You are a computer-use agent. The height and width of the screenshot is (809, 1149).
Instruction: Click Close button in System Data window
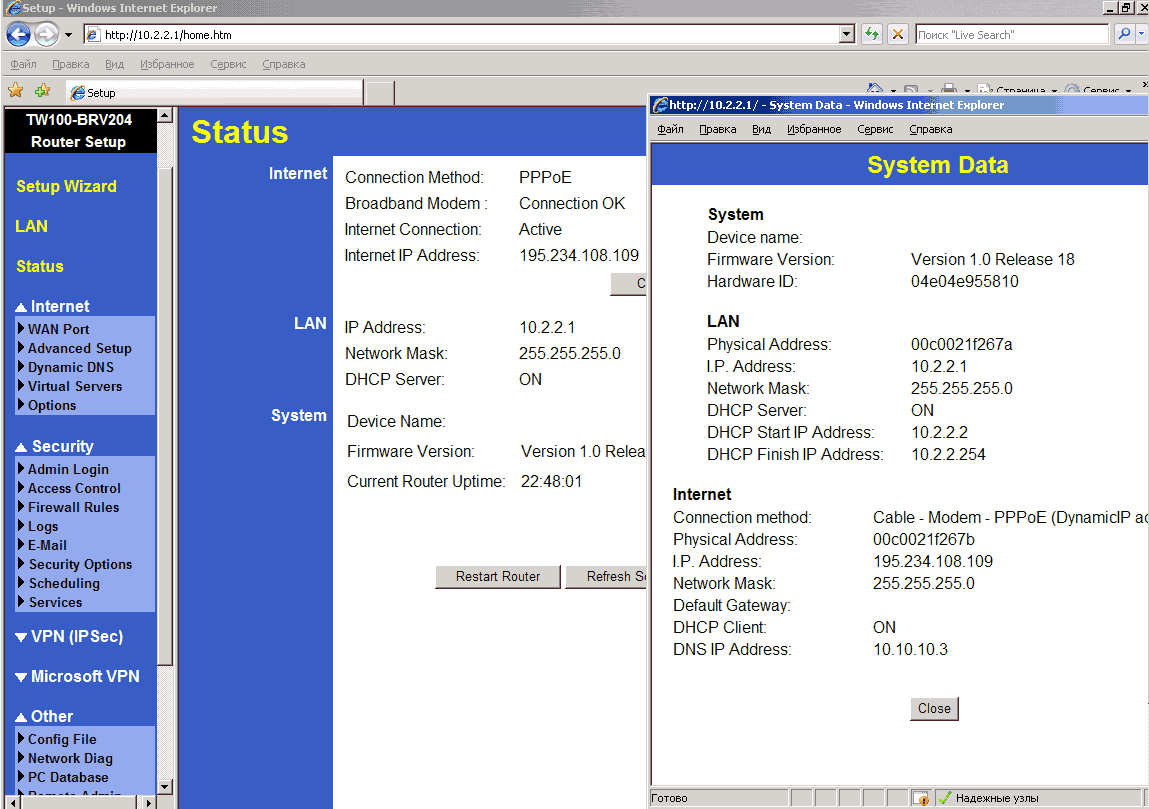[934, 709]
